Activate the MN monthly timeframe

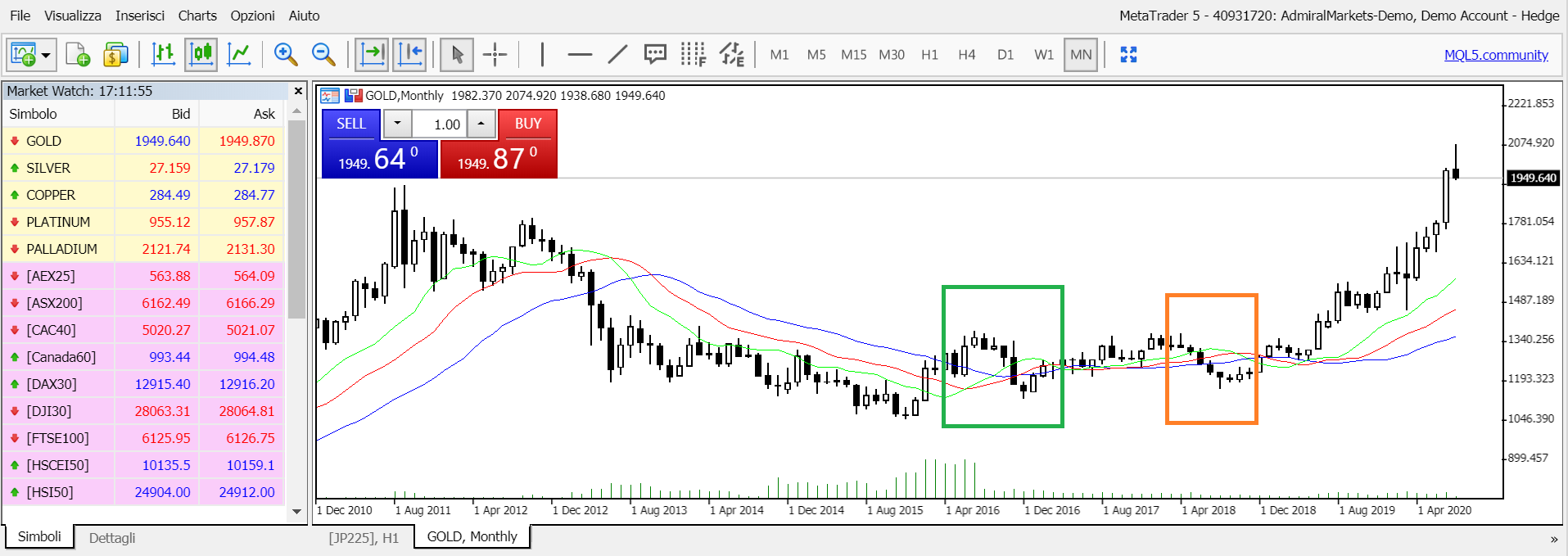(1081, 55)
